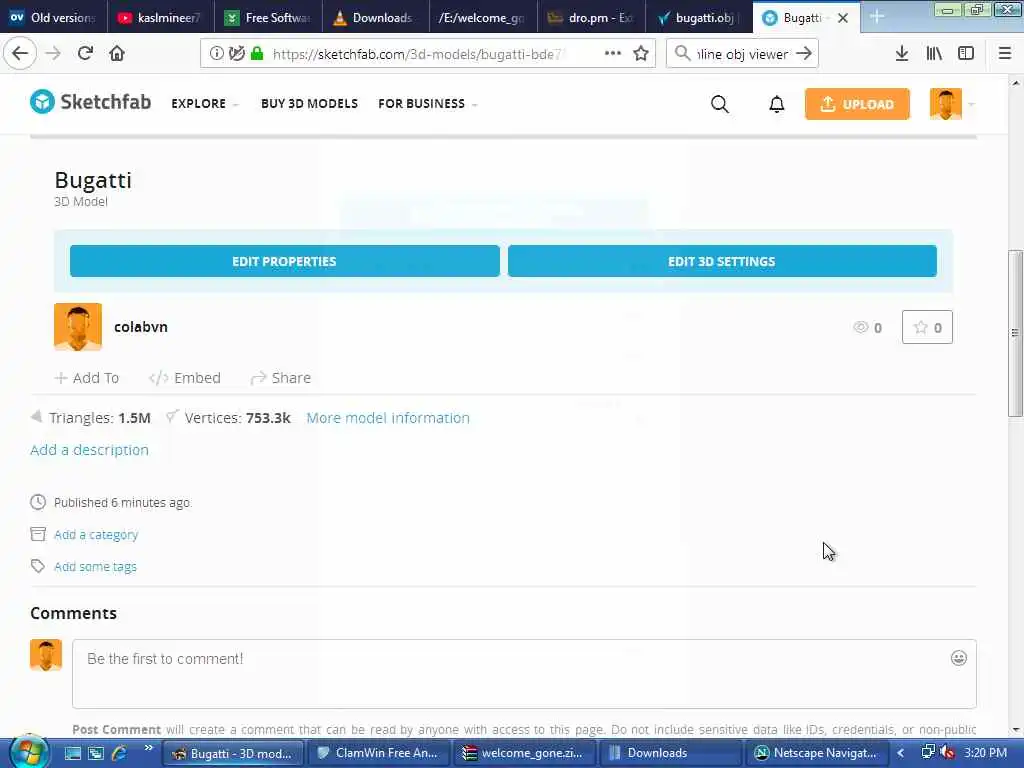Switch to welcome_gone.zip taskbar window
The width and height of the screenshot is (1024, 768).
pos(525,753)
